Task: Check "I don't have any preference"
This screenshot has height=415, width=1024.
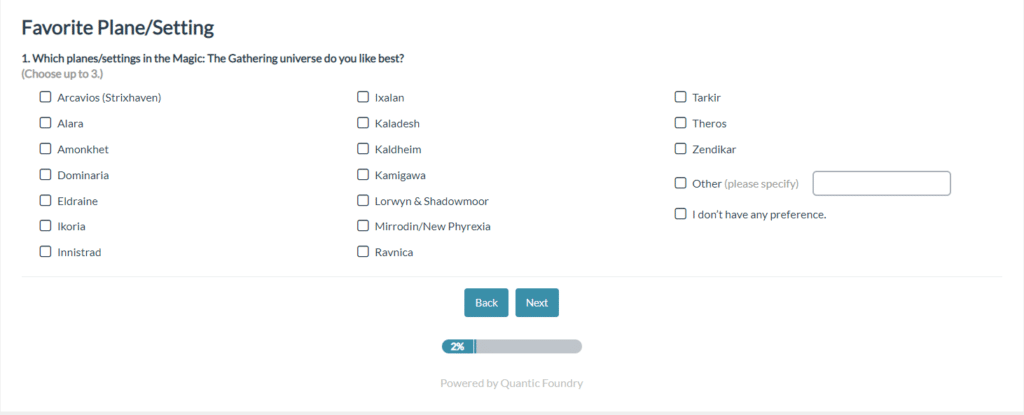Action: 681,214
